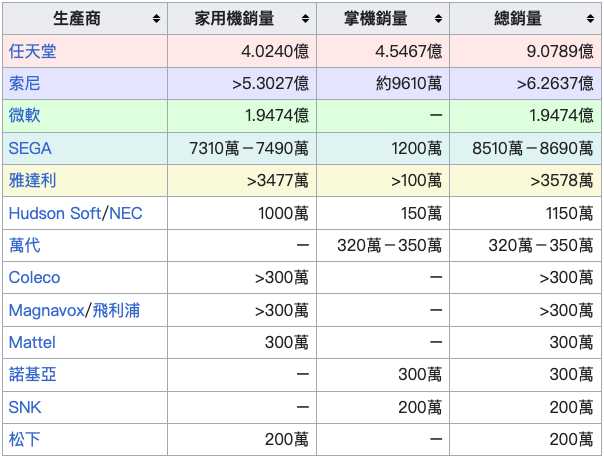
Task: Open the Hudson Soft link
Action: coord(55,213)
